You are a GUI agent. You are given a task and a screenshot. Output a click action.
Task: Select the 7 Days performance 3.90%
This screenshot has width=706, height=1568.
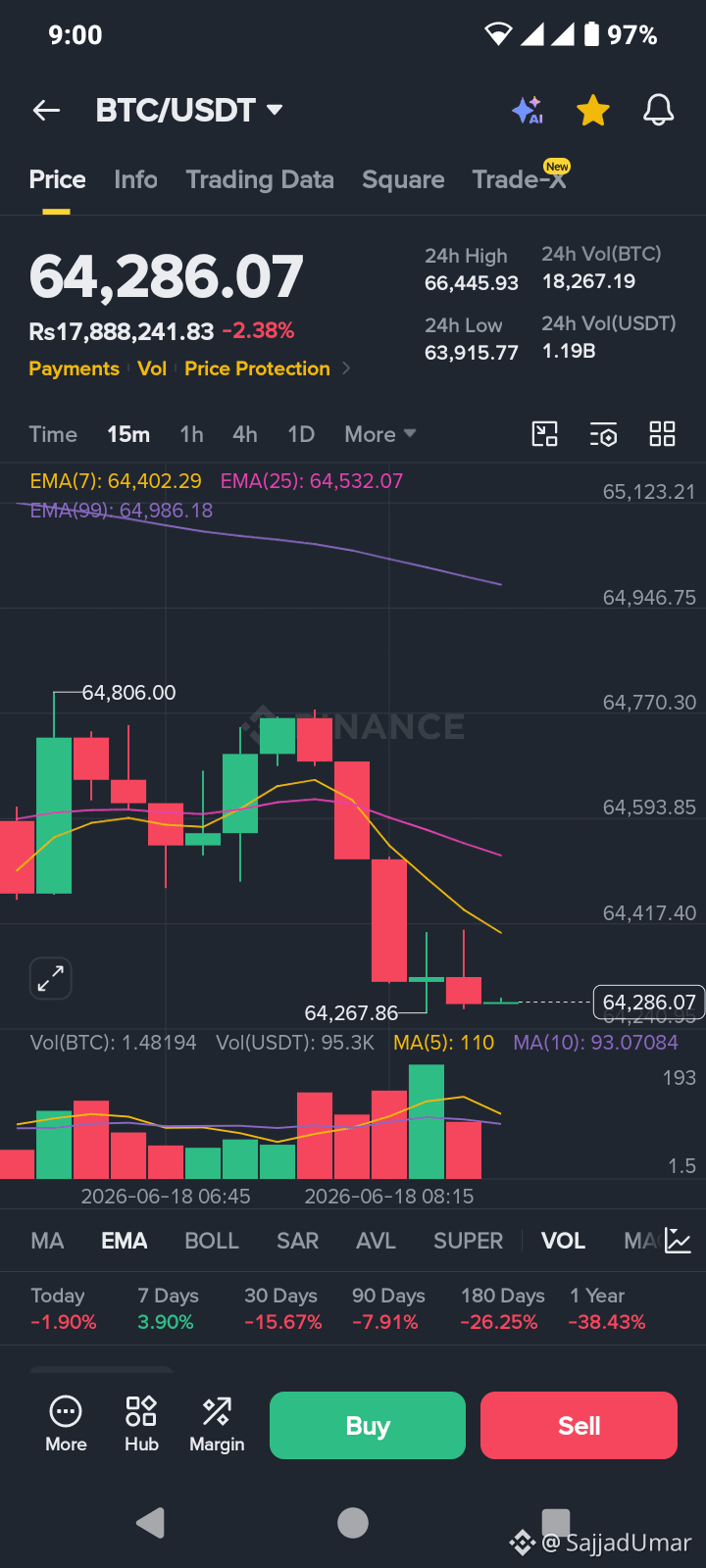[166, 1322]
